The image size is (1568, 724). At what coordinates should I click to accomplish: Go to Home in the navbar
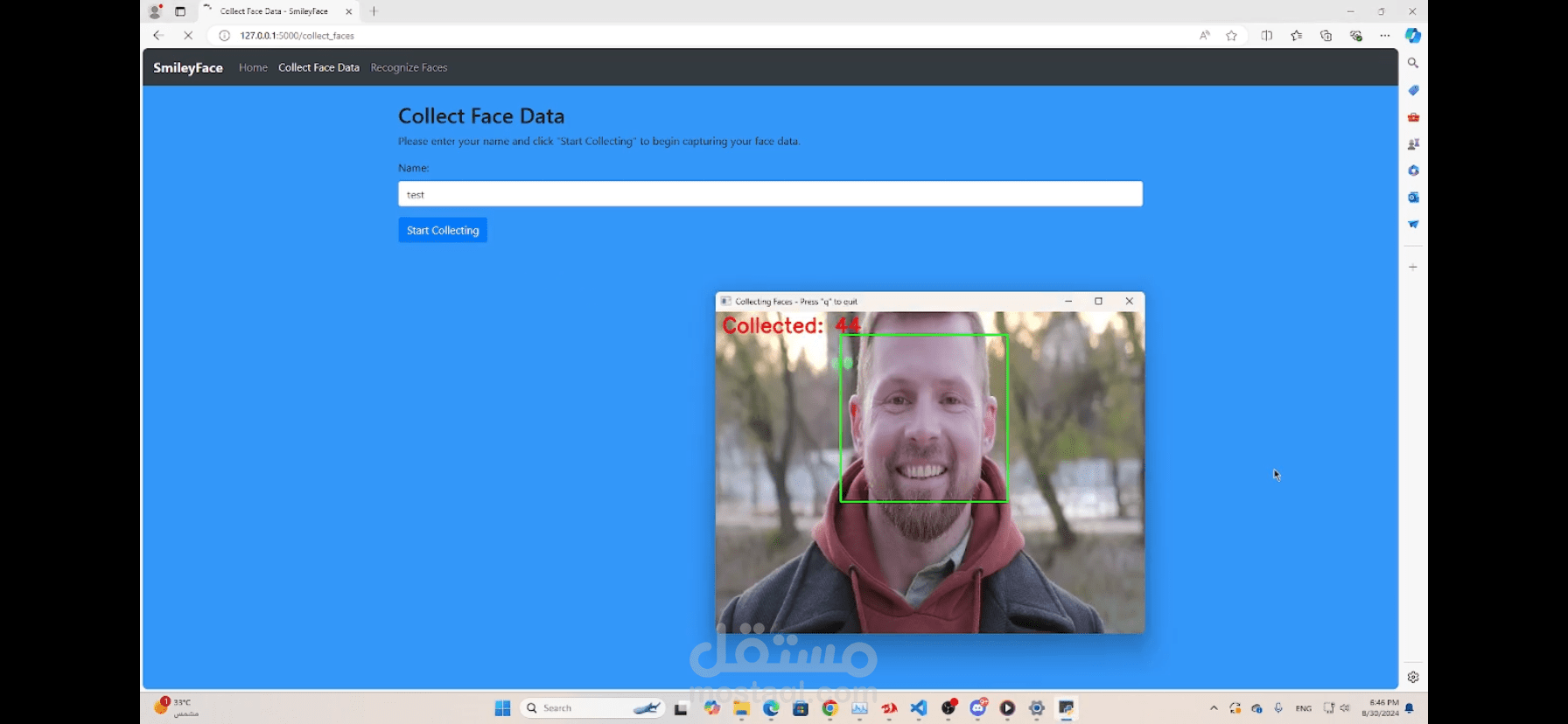(x=253, y=67)
